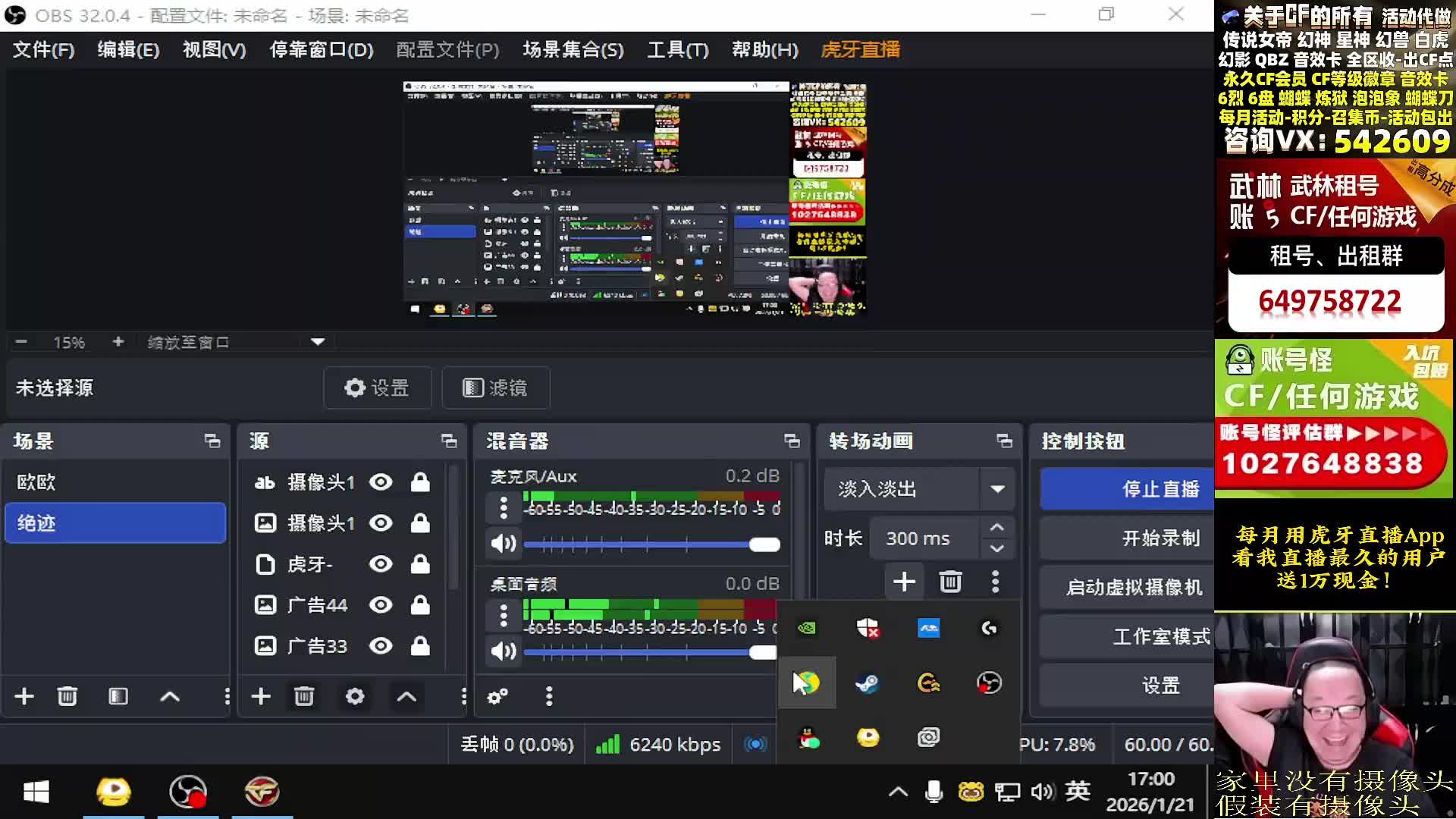Viewport: 1456px width, 819px height.
Task: Expand the 缩放至窗口 zoom dropdown
Action: point(318,342)
